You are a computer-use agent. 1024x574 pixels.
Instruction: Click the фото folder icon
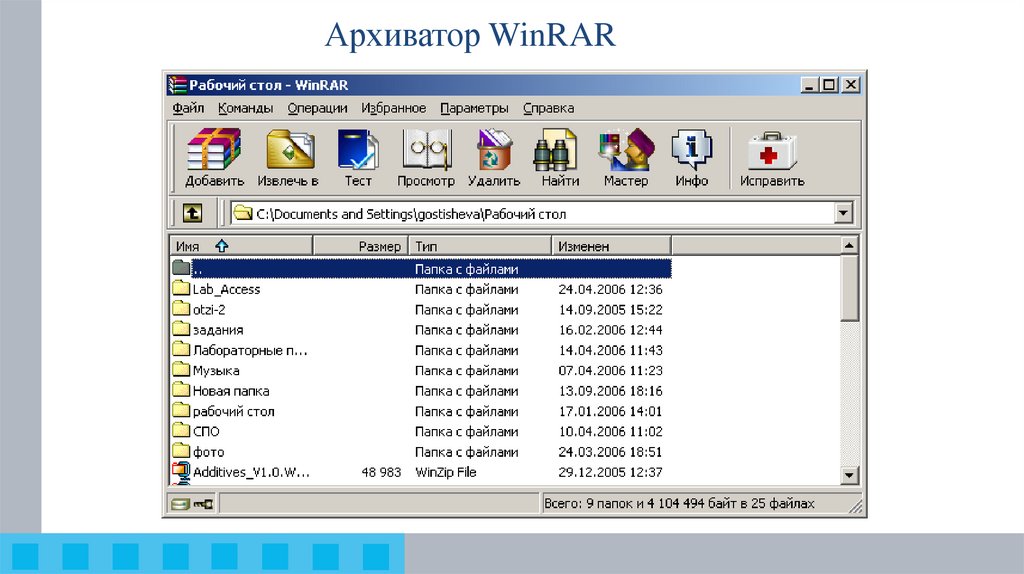[181, 450]
